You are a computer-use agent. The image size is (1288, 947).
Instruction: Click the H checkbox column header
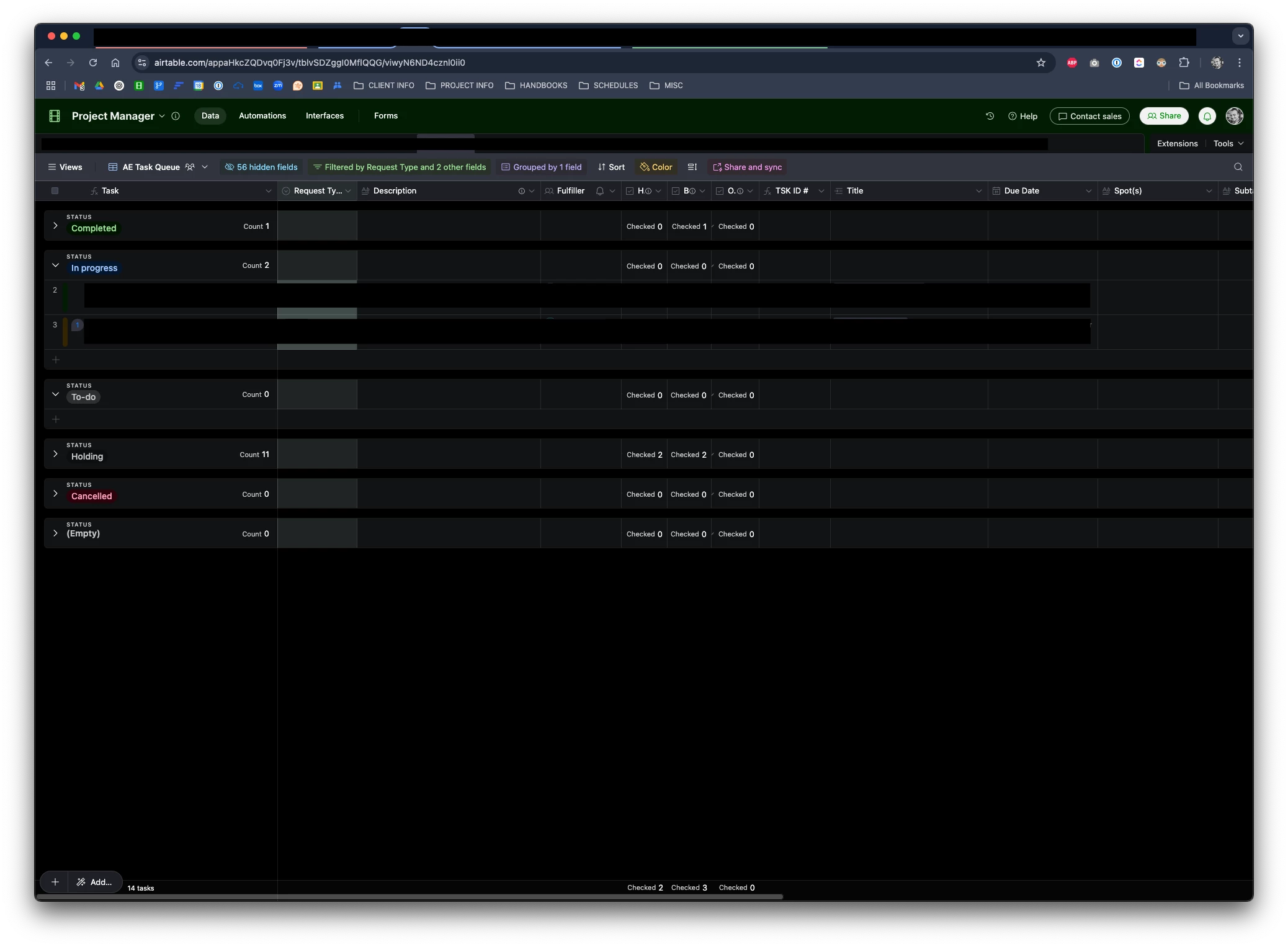point(640,191)
